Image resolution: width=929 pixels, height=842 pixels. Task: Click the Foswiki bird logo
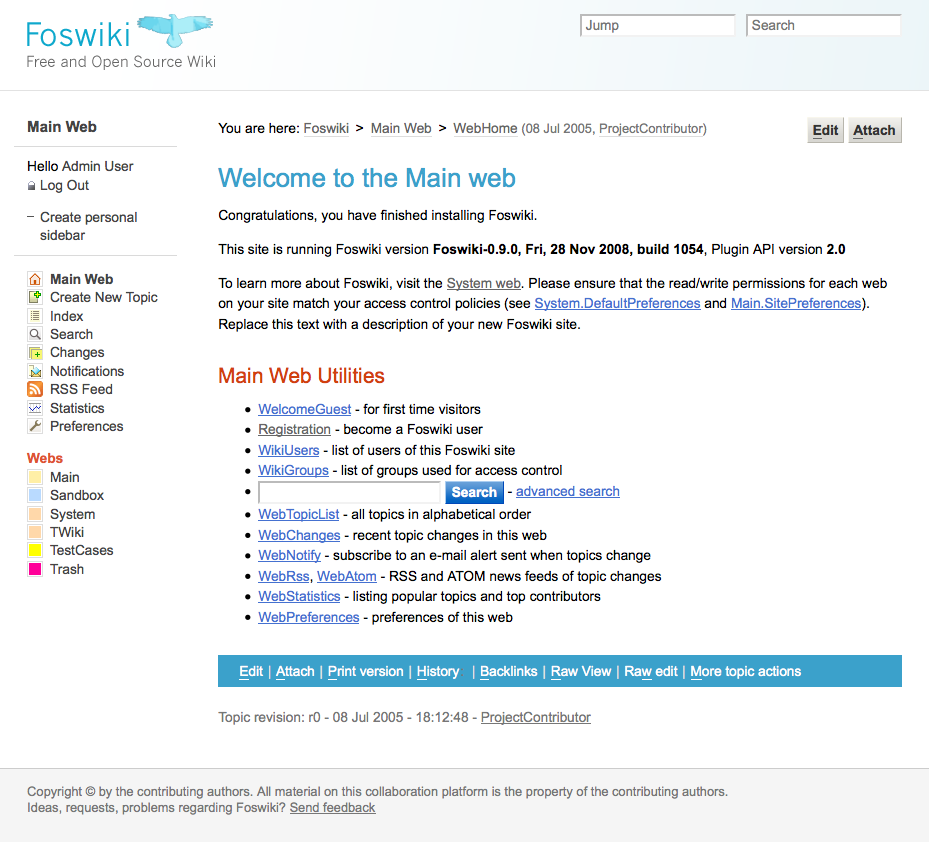tap(175, 30)
